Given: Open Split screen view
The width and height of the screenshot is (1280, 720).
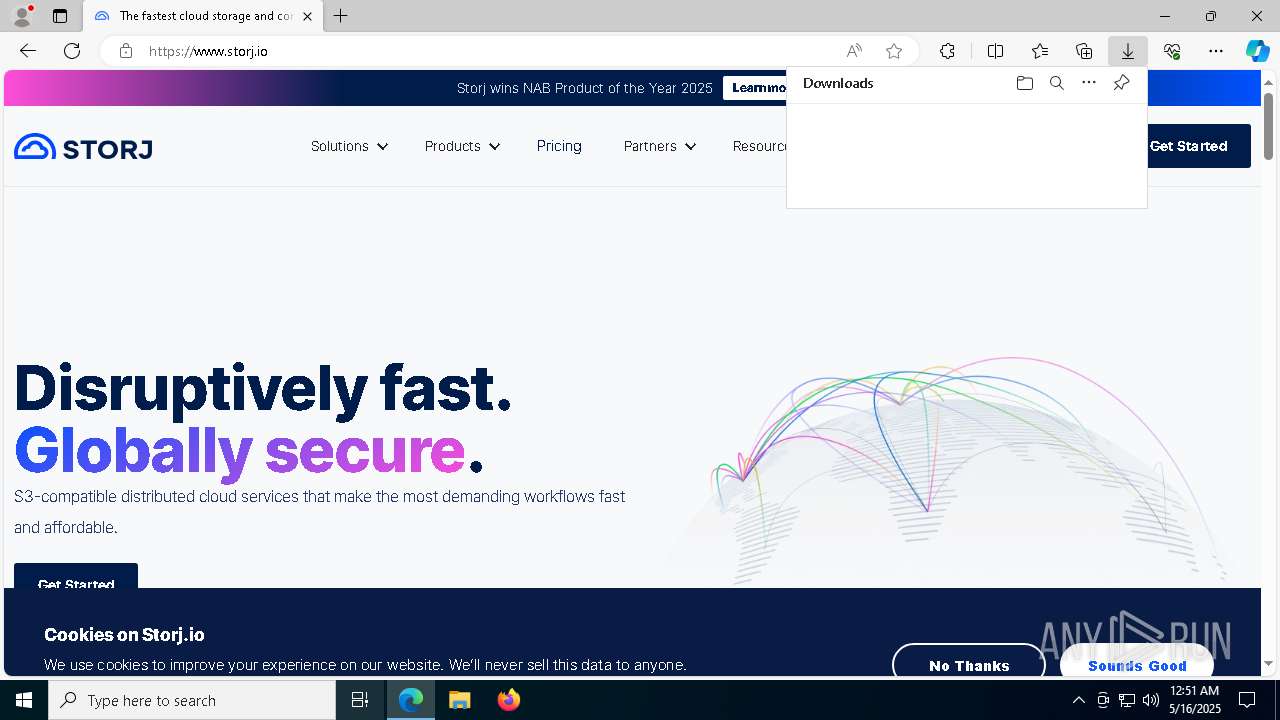Looking at the screenshot, I should point(996,51).
